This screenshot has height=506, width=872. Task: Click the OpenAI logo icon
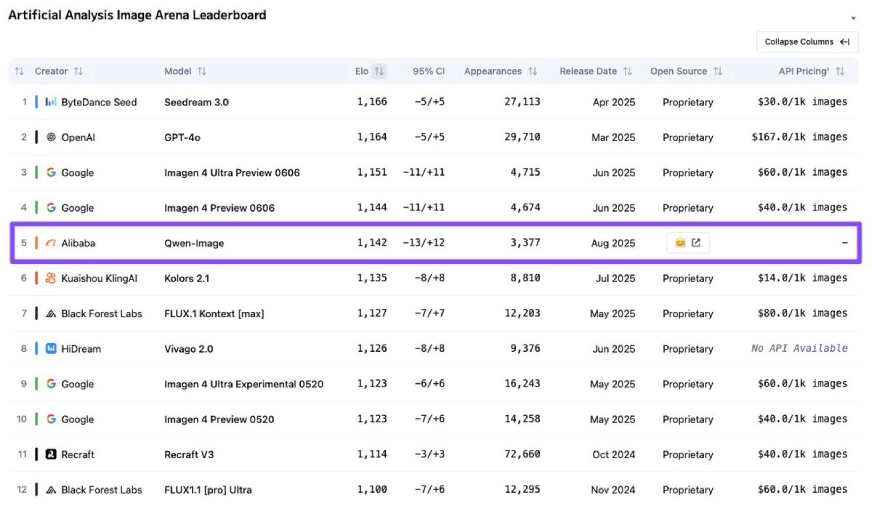(x=51, y=137)
